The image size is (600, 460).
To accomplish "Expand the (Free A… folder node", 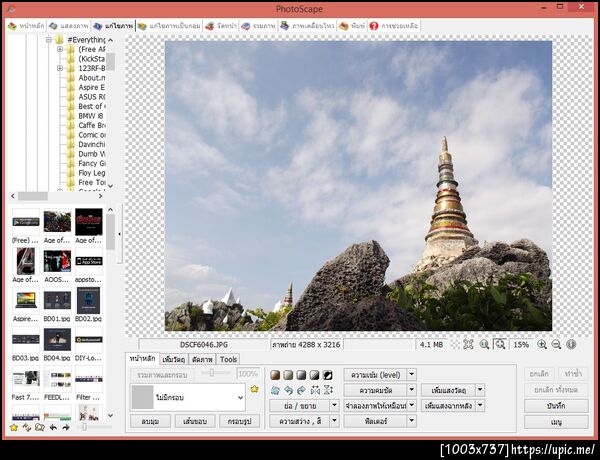I will (60, 49).
